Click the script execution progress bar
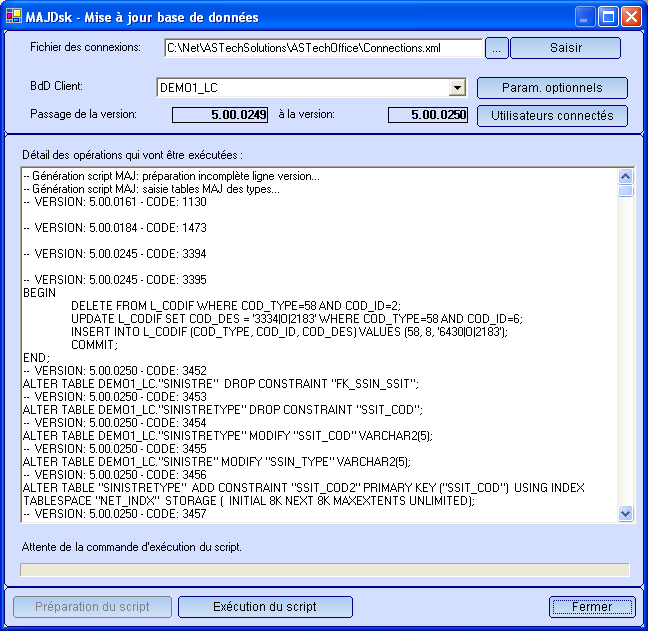The height and width of the screenshot is (631, 648). click(324, 569)
